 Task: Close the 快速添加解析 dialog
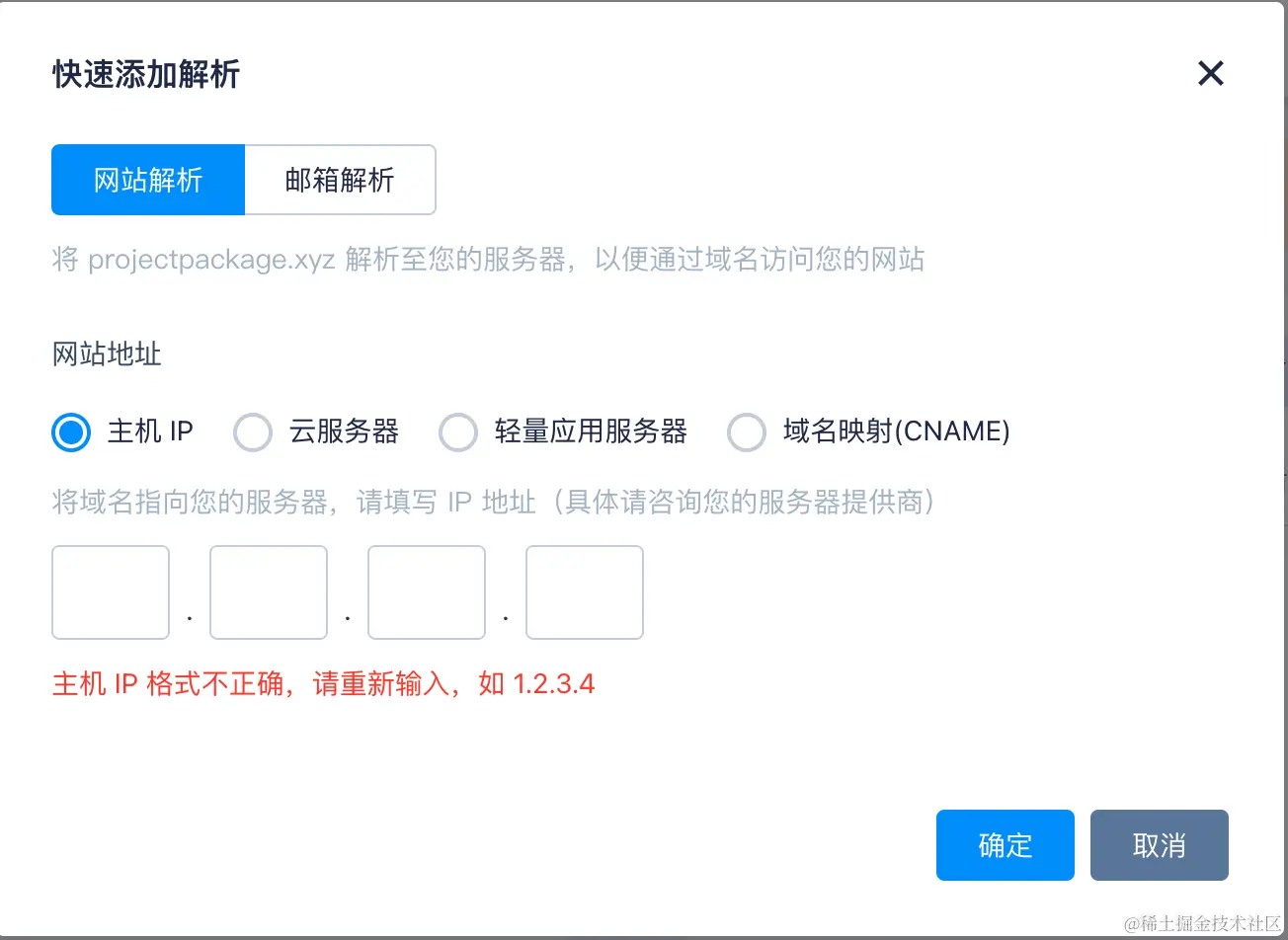pyautogui.click(x=1210, y=73)
